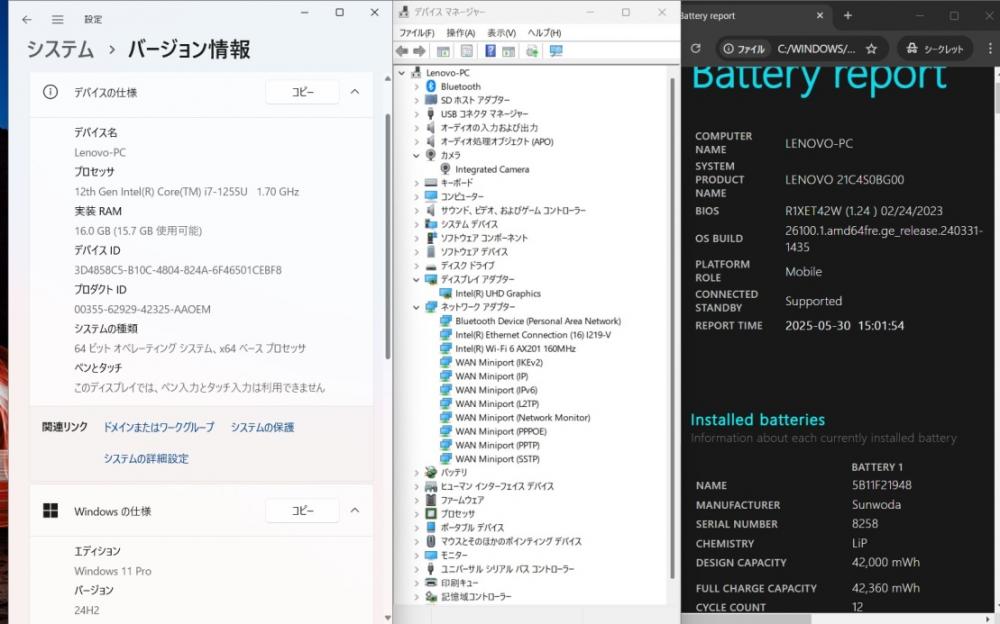Viewport: 1000px width, 624px height.
Task: Collapse the カメラ category
Action: [x=416, y=155]
